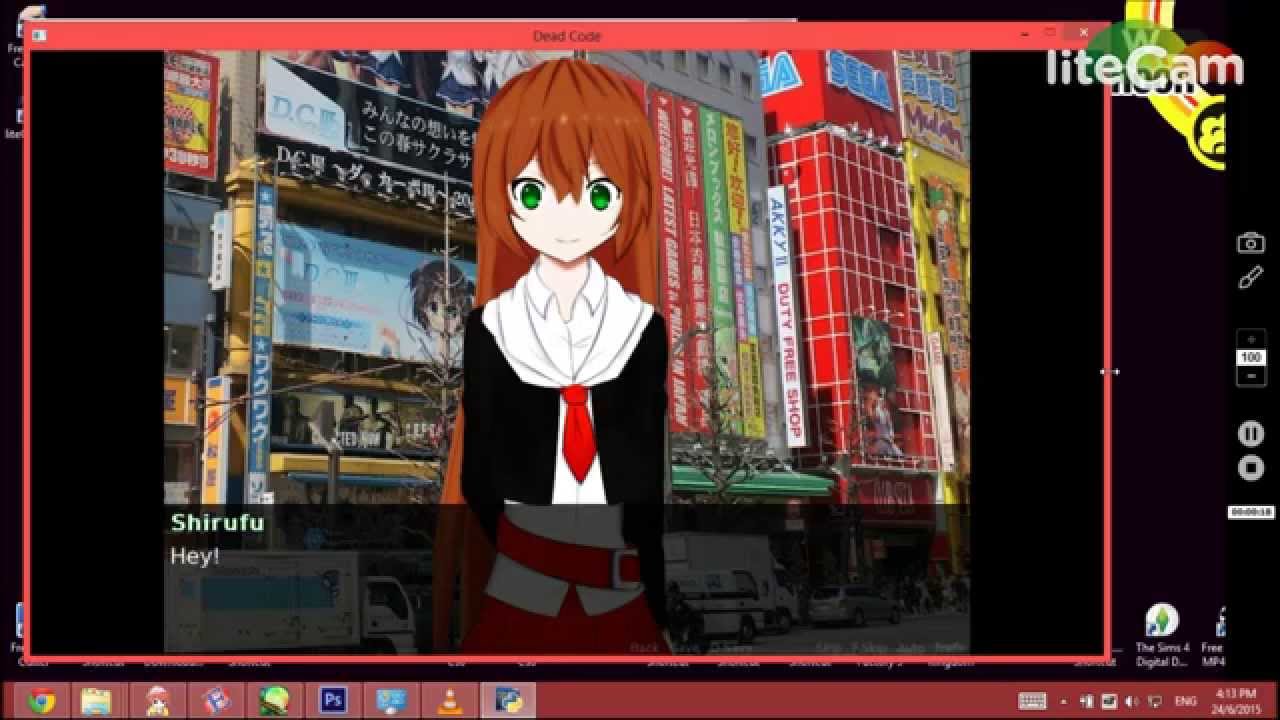This screenshot has height=720, width=1280.
Task: Switch to the Python game taskbar icon
Action: 510,701
